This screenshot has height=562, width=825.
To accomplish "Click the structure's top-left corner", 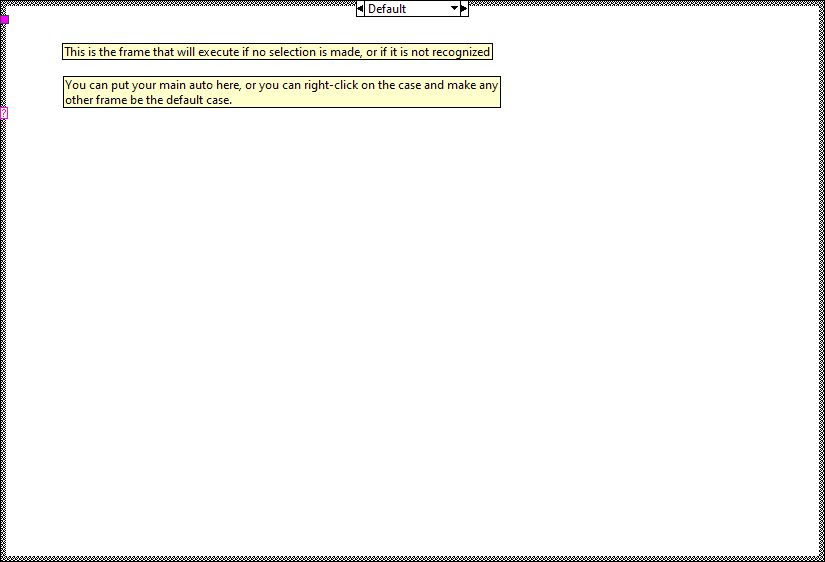I will click(x=4, y=4).
